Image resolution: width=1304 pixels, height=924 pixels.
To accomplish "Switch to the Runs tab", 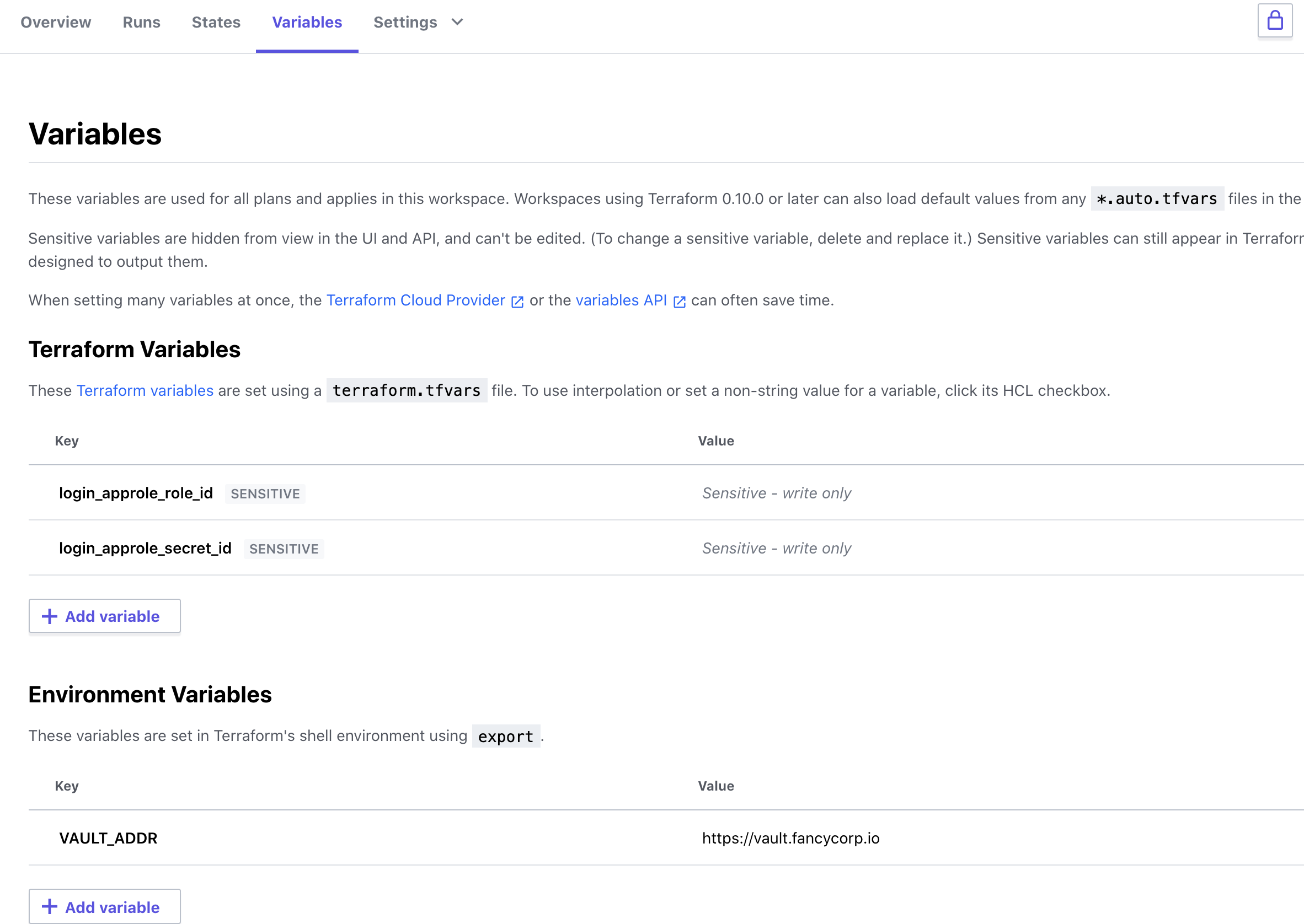I will 141,22.
